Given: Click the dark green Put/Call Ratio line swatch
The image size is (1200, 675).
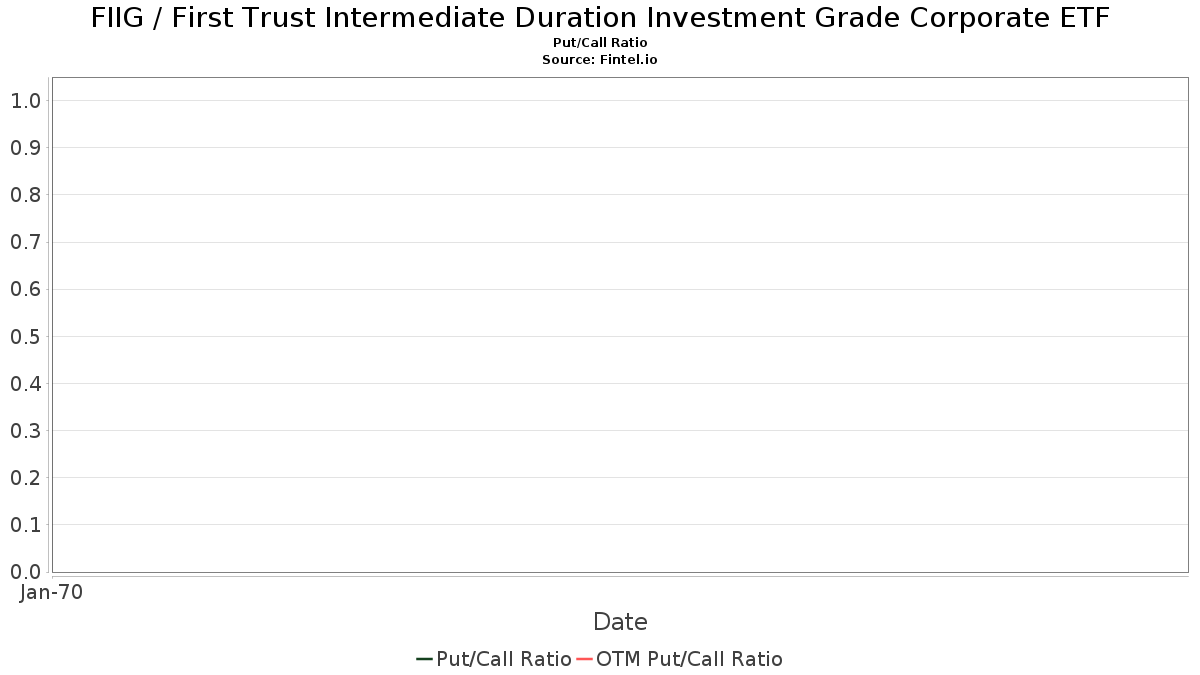Looking at the screenshot, I should [x=424, y=659].
